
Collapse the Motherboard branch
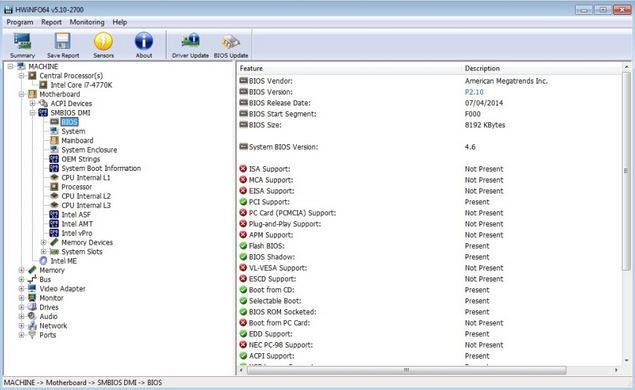(21, 94)
